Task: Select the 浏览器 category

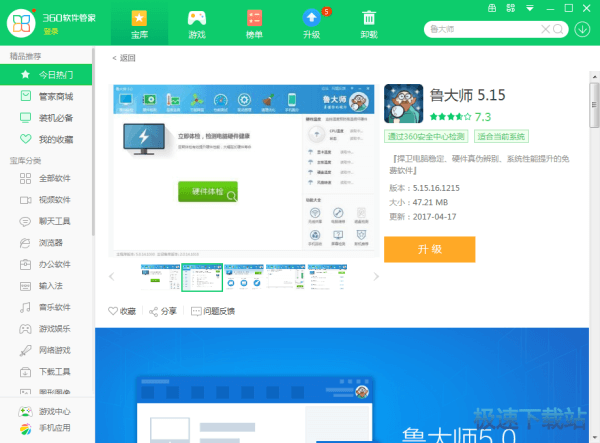Action: coord(46,243)
